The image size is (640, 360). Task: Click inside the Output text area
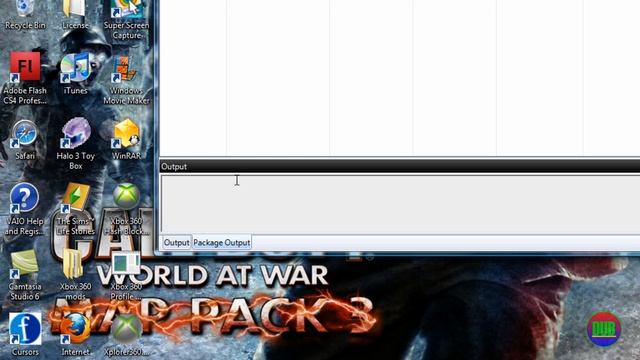pyautogui.click(x=400, y=204)
